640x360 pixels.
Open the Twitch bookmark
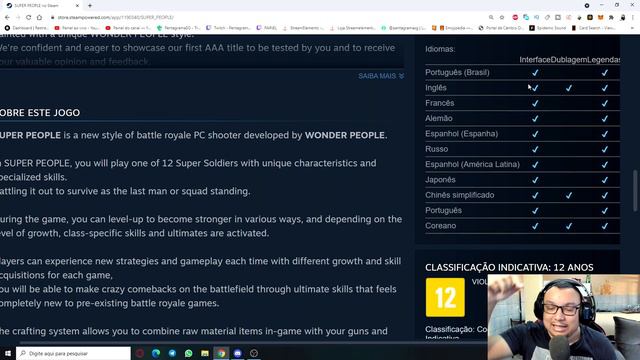pos(228,28)
